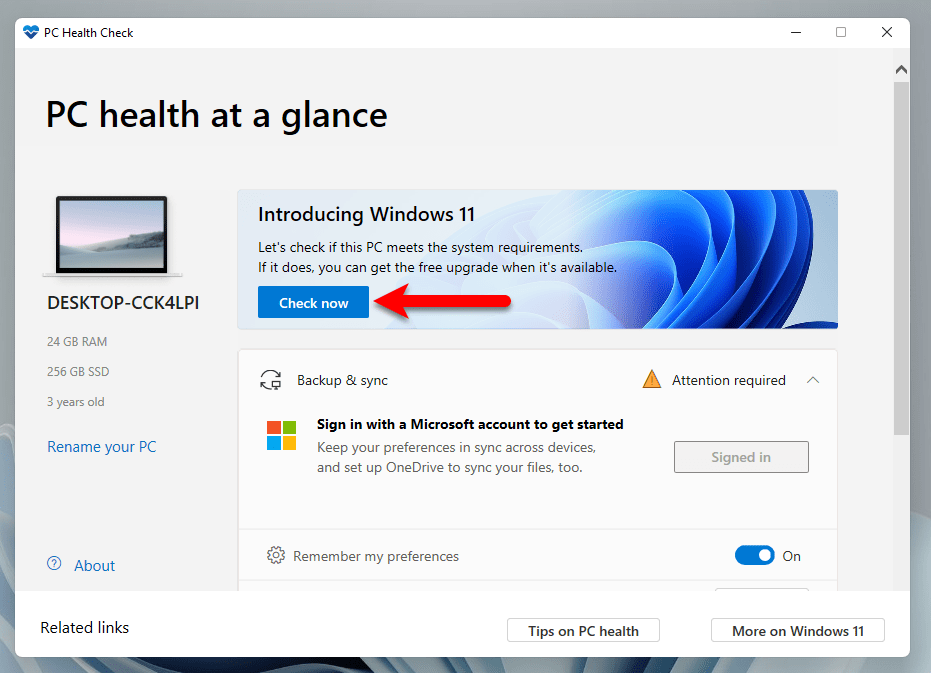Click the Backup & sync label
931x673 pixels.
[342, 380]
